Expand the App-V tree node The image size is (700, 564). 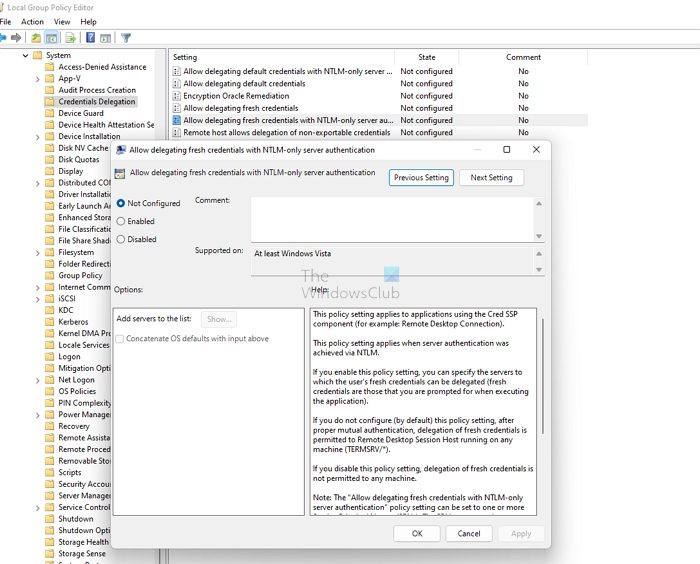(38, 79)
